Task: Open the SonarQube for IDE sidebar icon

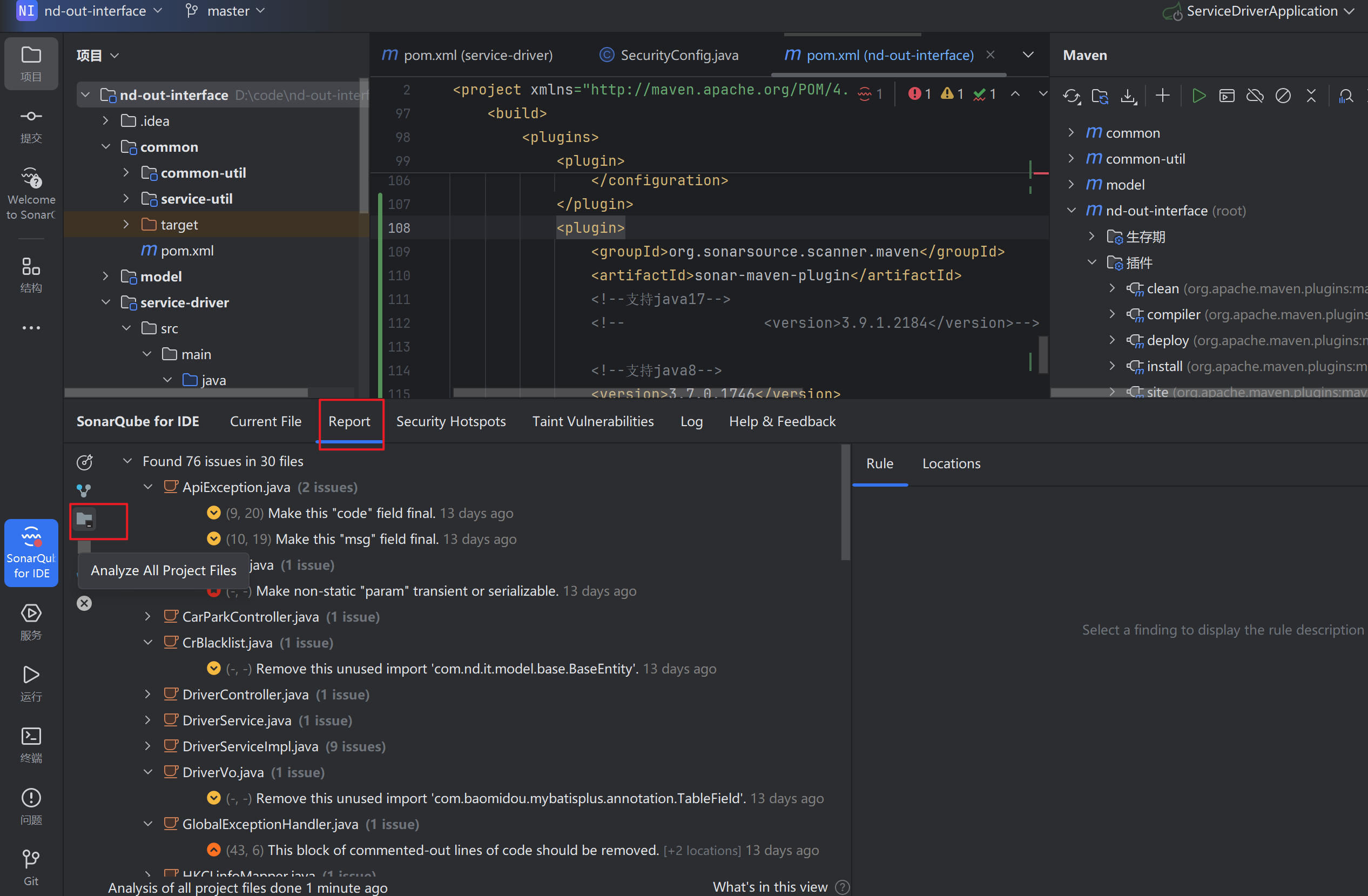Action: click(x=31, y=553)
